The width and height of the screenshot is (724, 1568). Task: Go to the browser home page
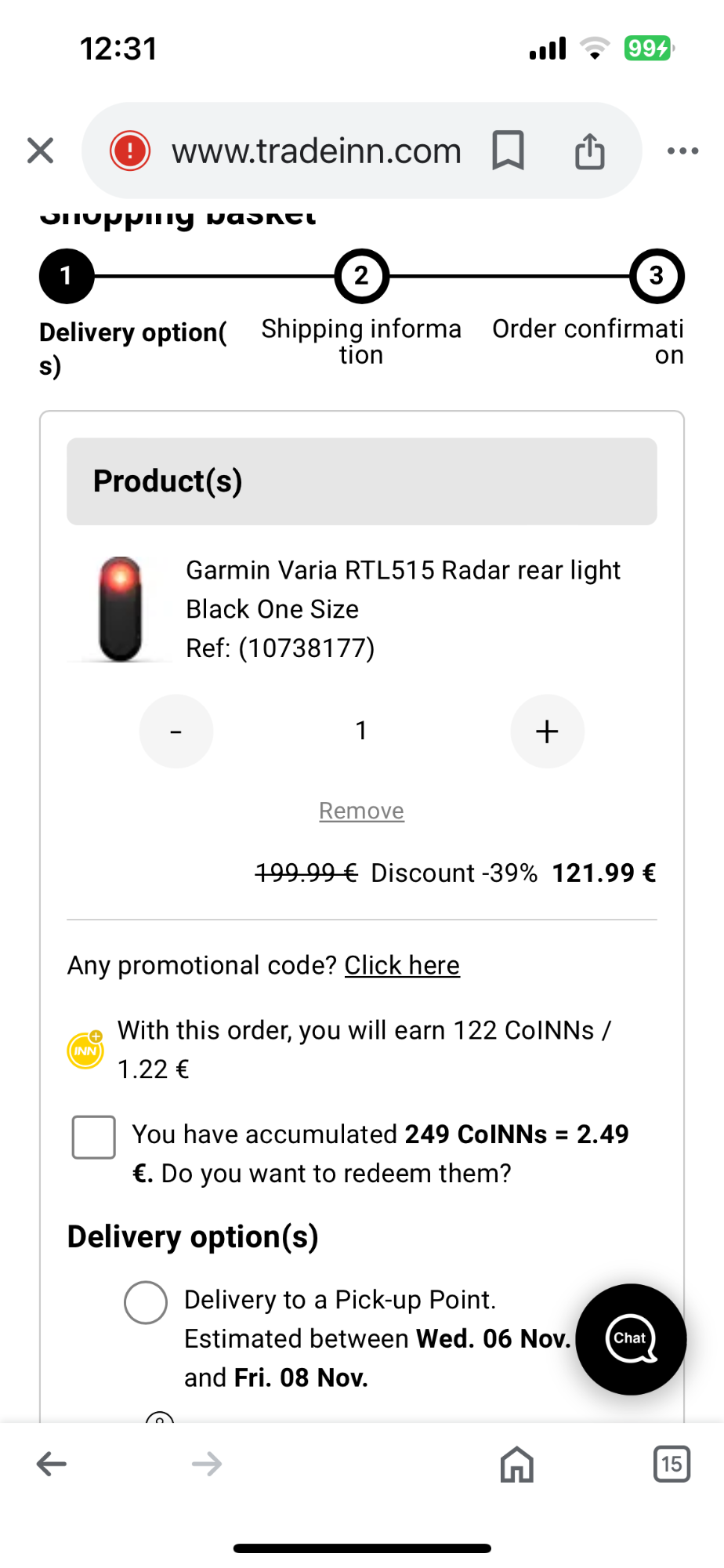point(517,1464)
